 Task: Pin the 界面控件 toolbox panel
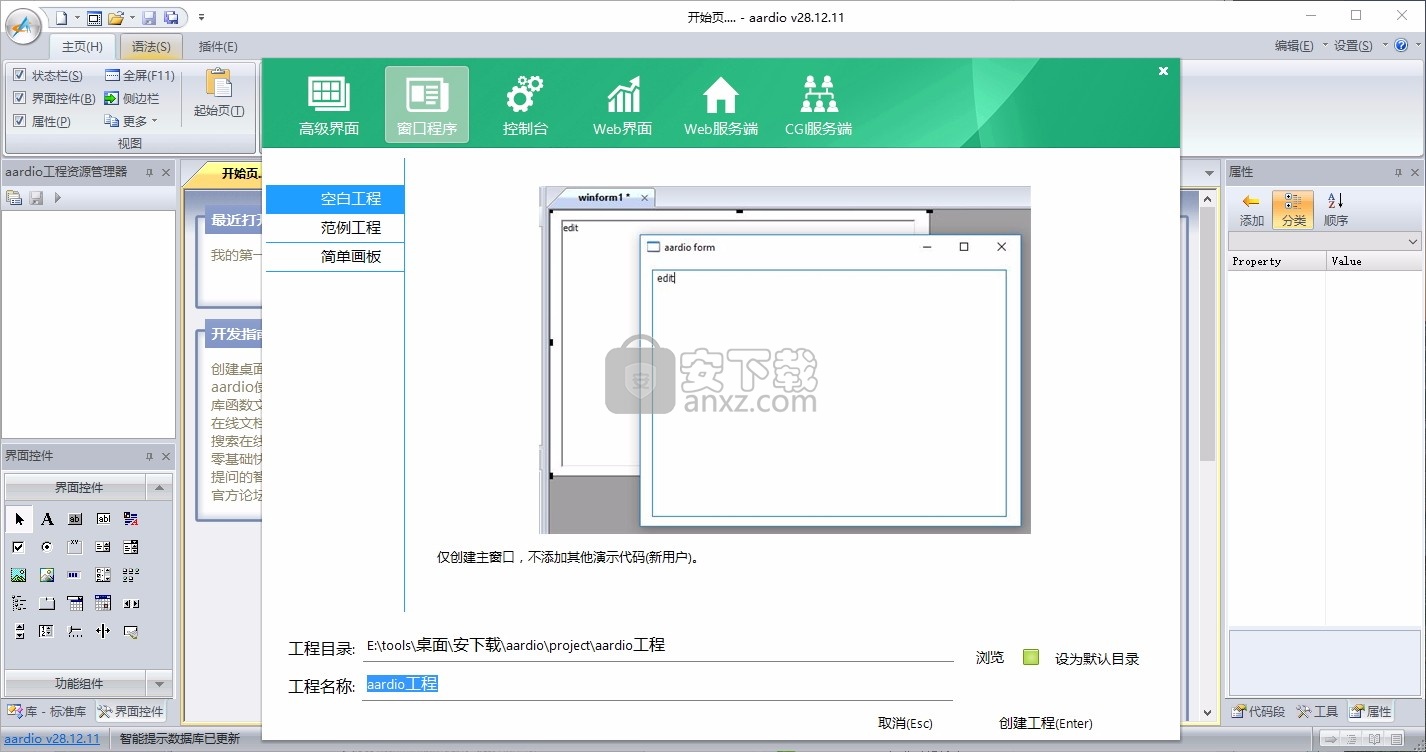pos(149,456)
